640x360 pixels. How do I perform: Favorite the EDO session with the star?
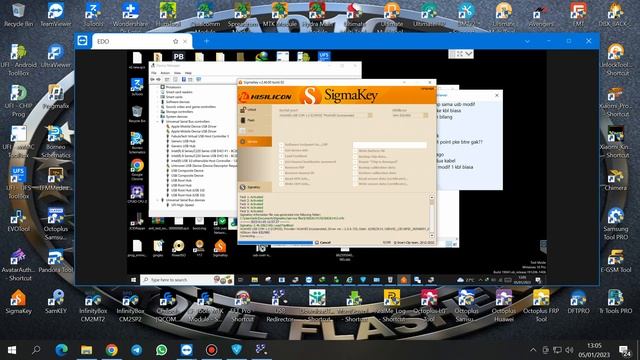coord(176,41)
